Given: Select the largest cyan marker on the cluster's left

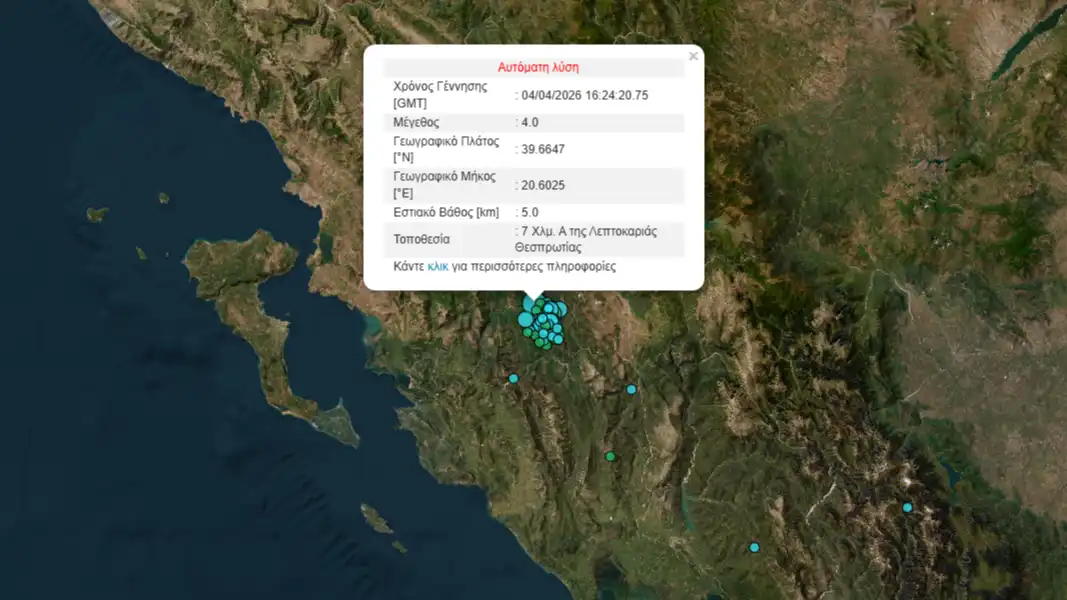Looking at the screenshot, I should (525, 319).
